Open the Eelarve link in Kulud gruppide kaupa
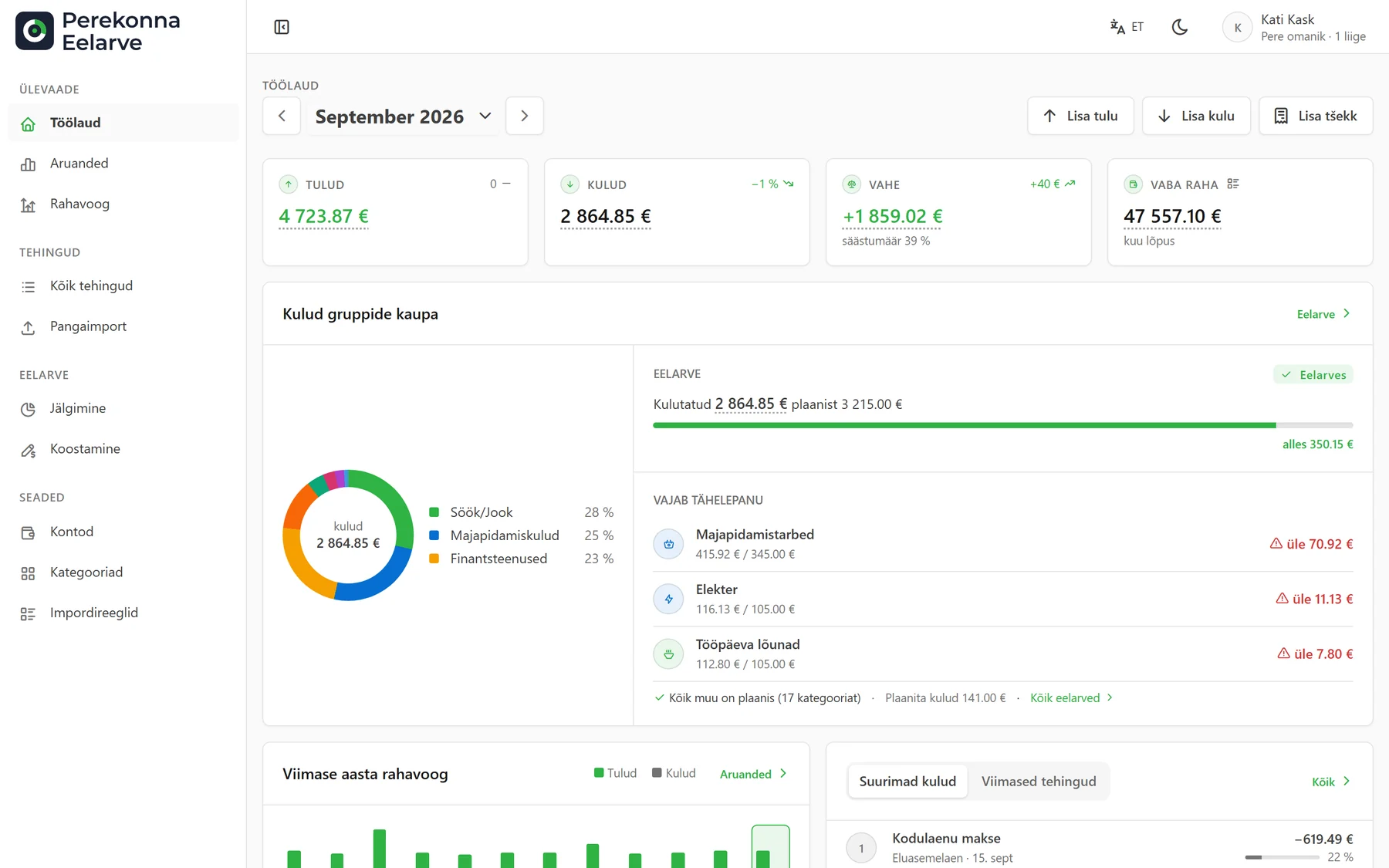Screen dimensions: 1389x868 pyautogui.click(x=1323, y=314)
